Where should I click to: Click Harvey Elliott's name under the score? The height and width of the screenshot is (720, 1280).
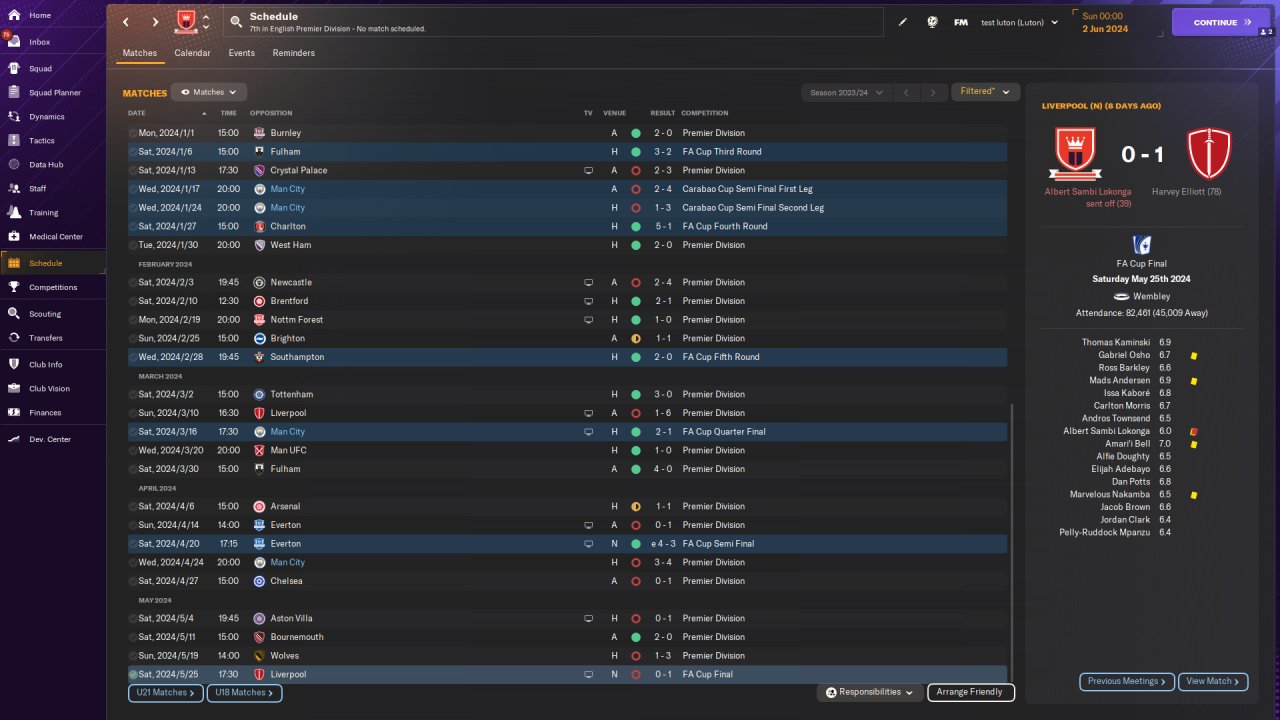[x=1185, y=192]
